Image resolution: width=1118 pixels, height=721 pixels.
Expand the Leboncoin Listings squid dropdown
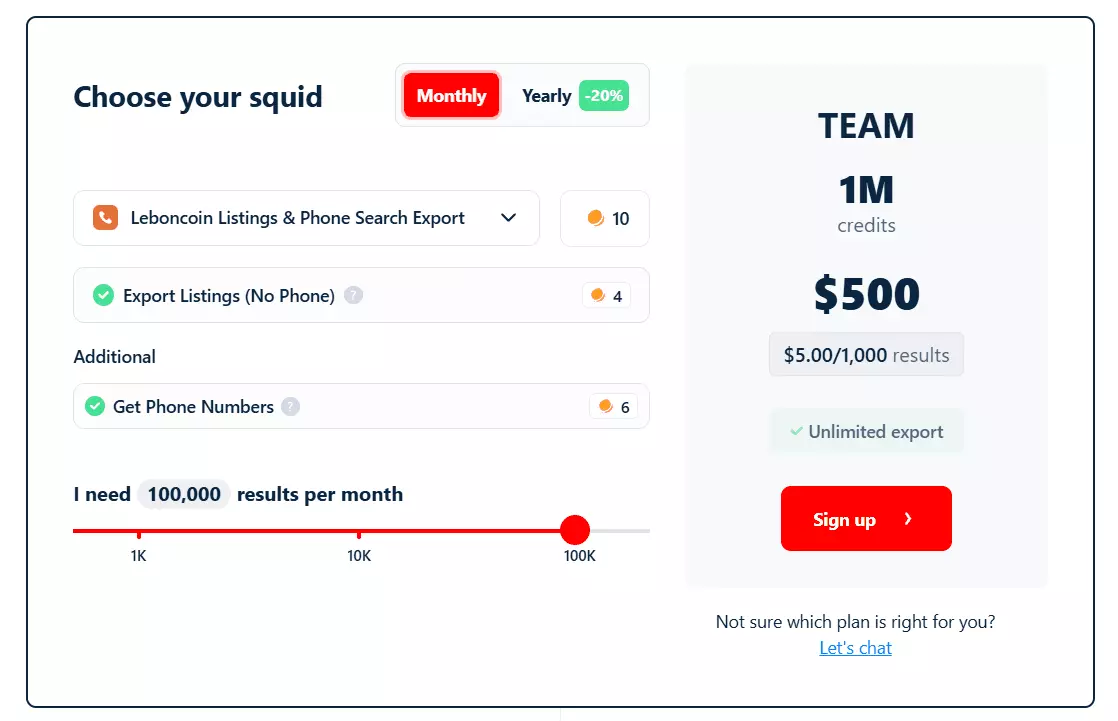click(508, 218)
